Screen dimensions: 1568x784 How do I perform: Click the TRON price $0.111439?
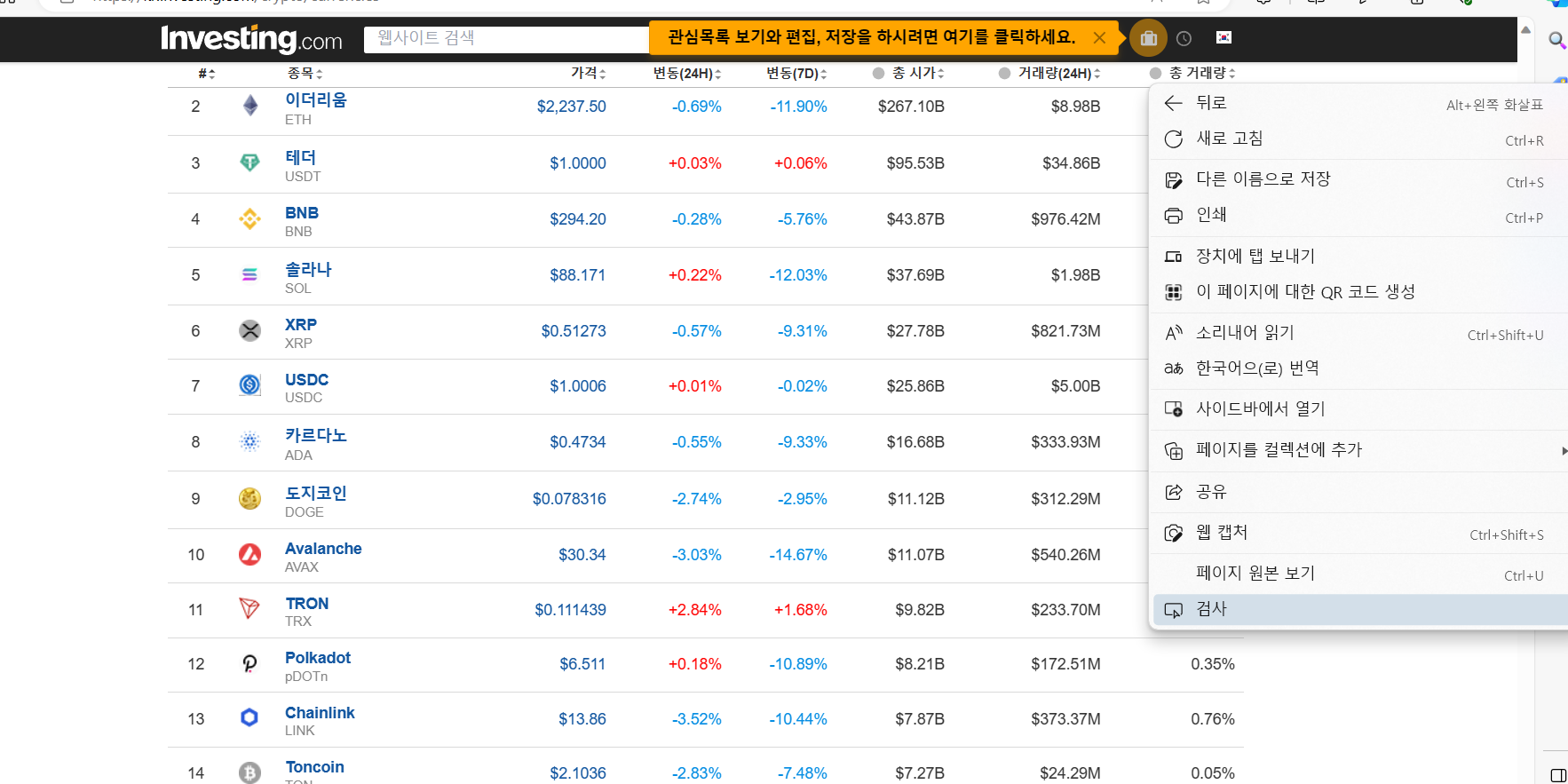(x=570, y=610)
